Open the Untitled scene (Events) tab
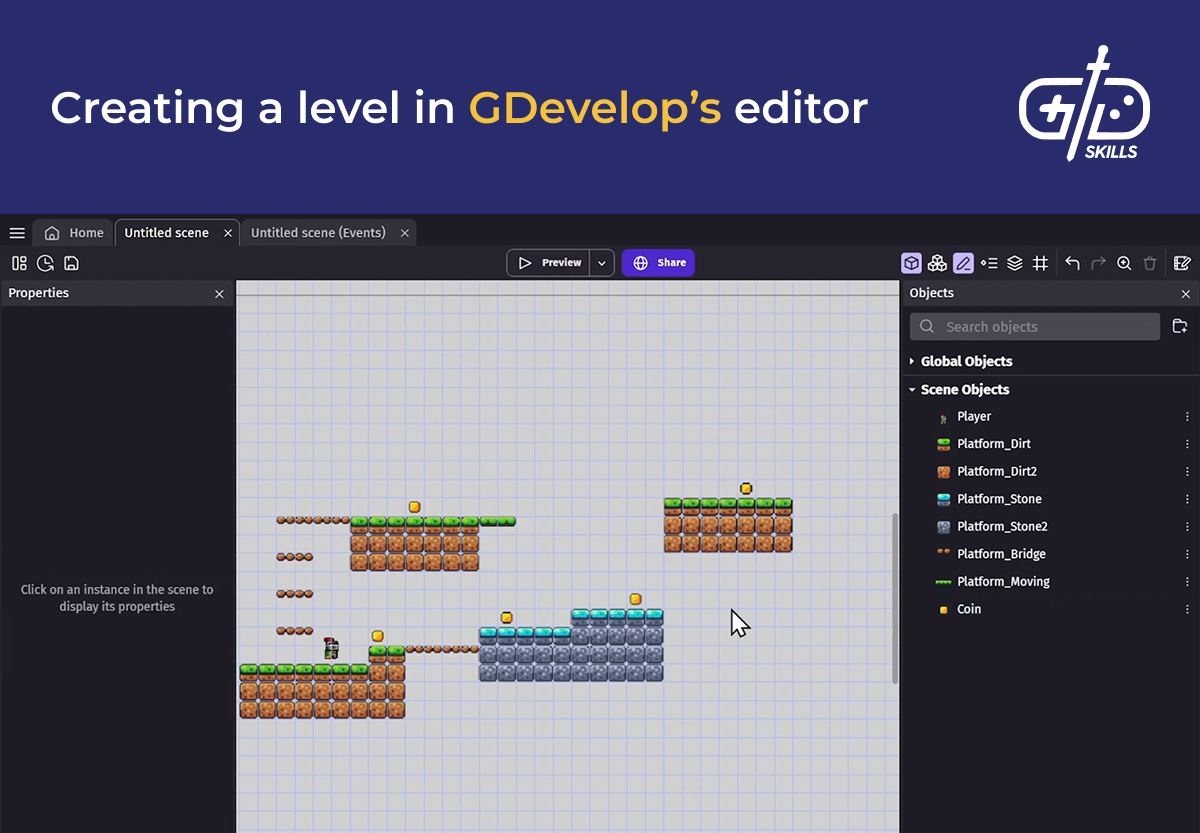 (x=318, y=232)
